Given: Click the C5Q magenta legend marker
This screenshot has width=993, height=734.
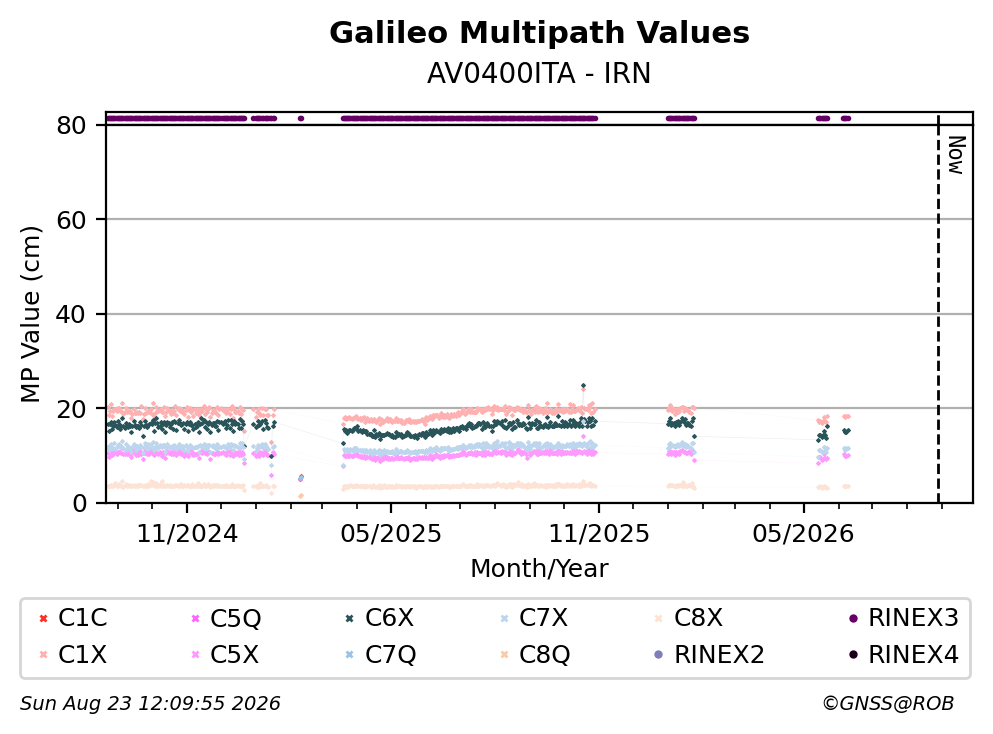Looking at the screenshot, I should pos(195,618).
